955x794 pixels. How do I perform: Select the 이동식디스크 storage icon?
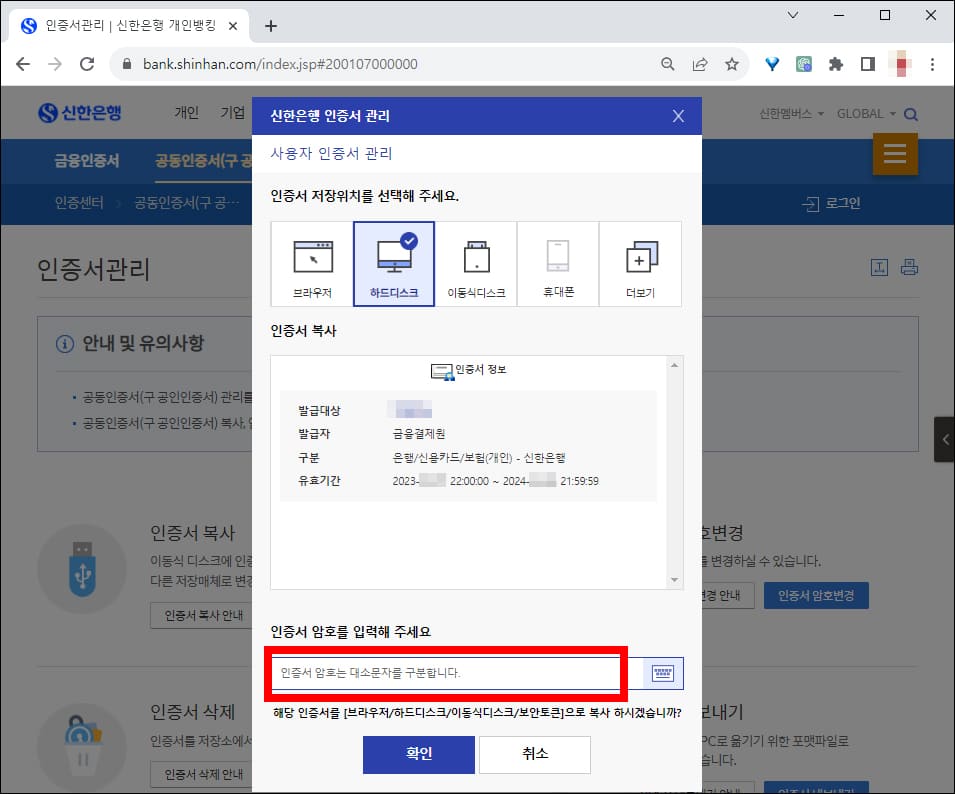[x=476, y=263]
